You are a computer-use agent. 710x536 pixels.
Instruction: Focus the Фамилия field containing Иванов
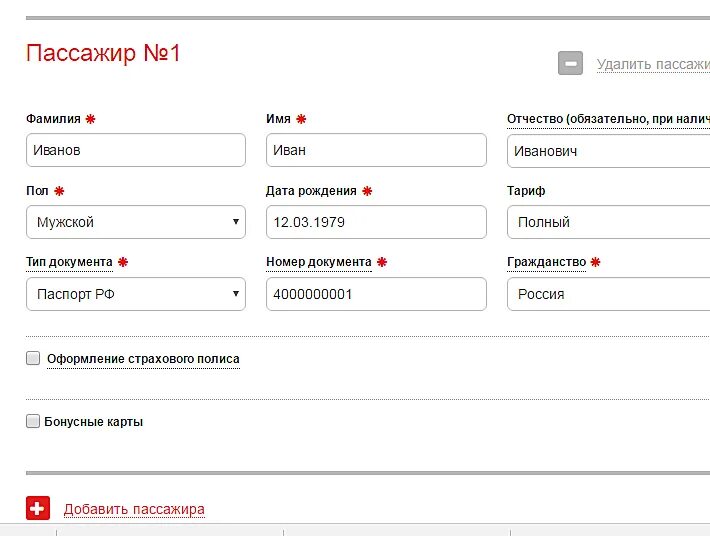(x=136, y=150)
